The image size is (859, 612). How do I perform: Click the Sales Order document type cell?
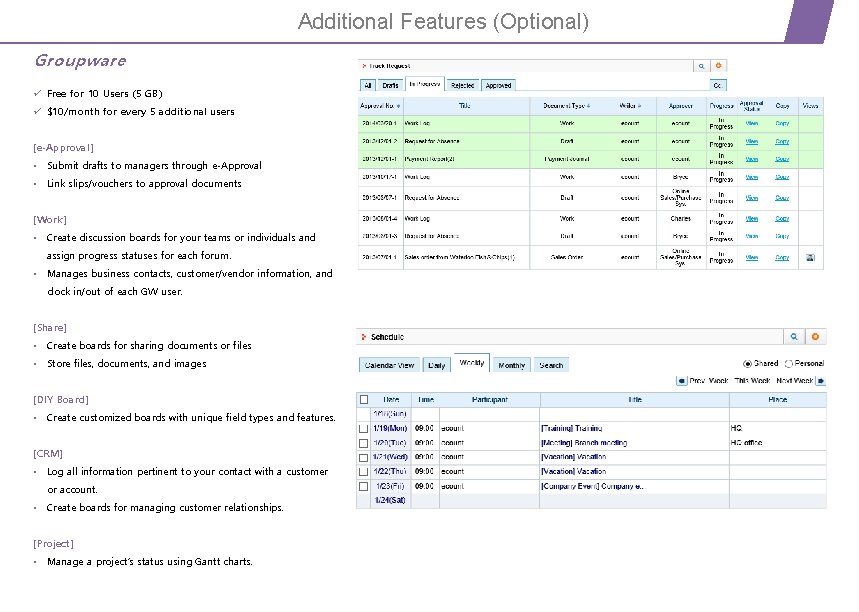[x=567, y=258]
